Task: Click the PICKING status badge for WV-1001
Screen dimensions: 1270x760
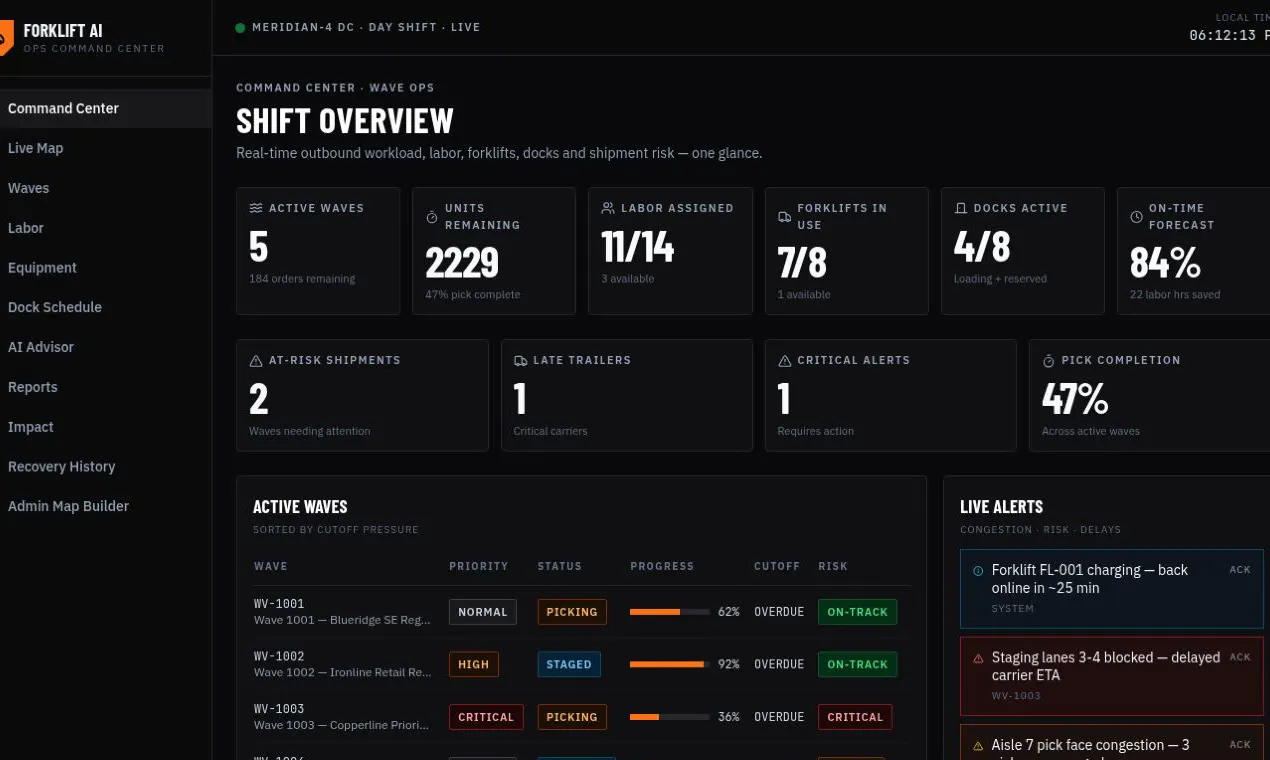Action: (572, 612)
